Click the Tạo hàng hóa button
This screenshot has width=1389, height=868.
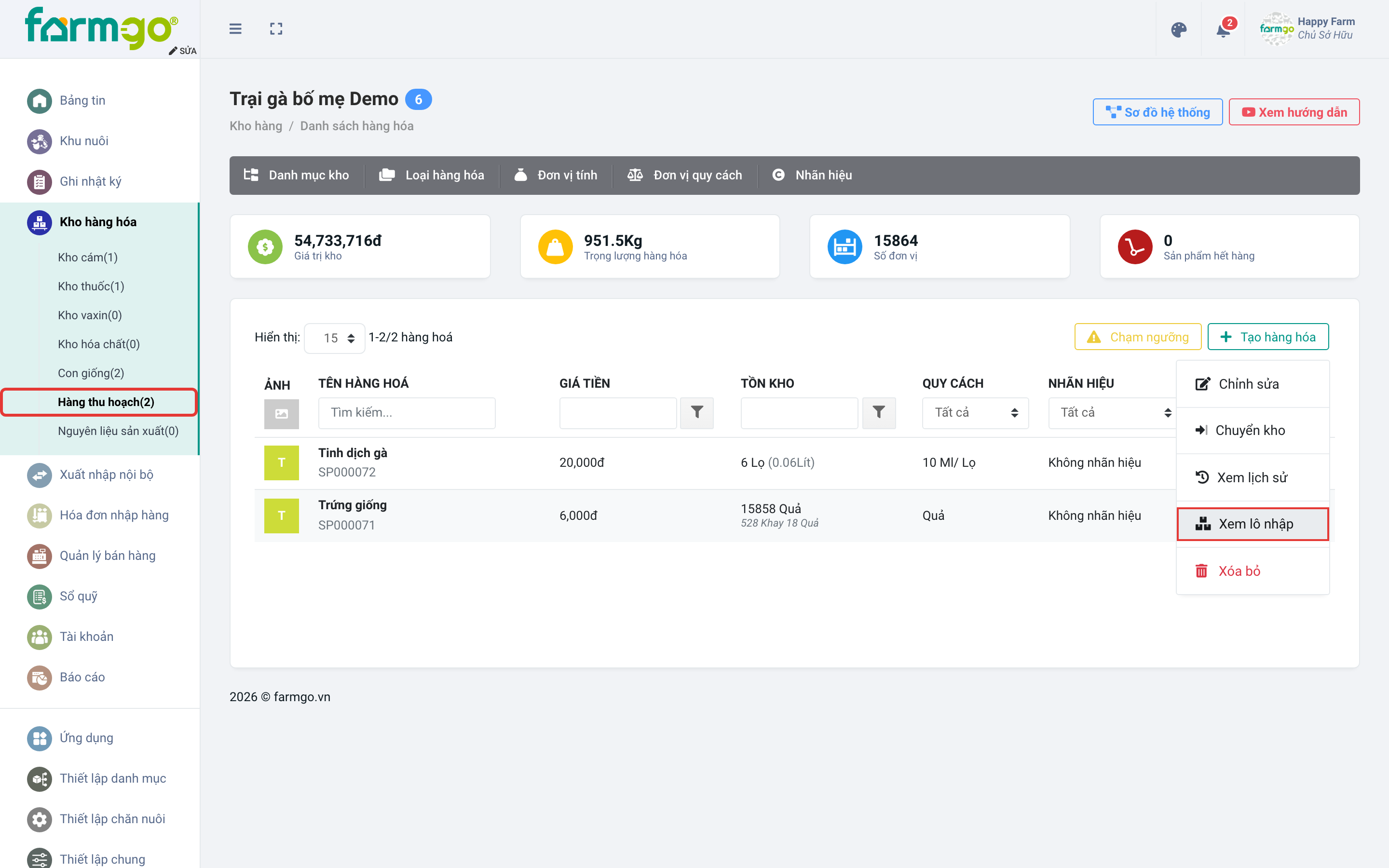tap(1268, 337)
